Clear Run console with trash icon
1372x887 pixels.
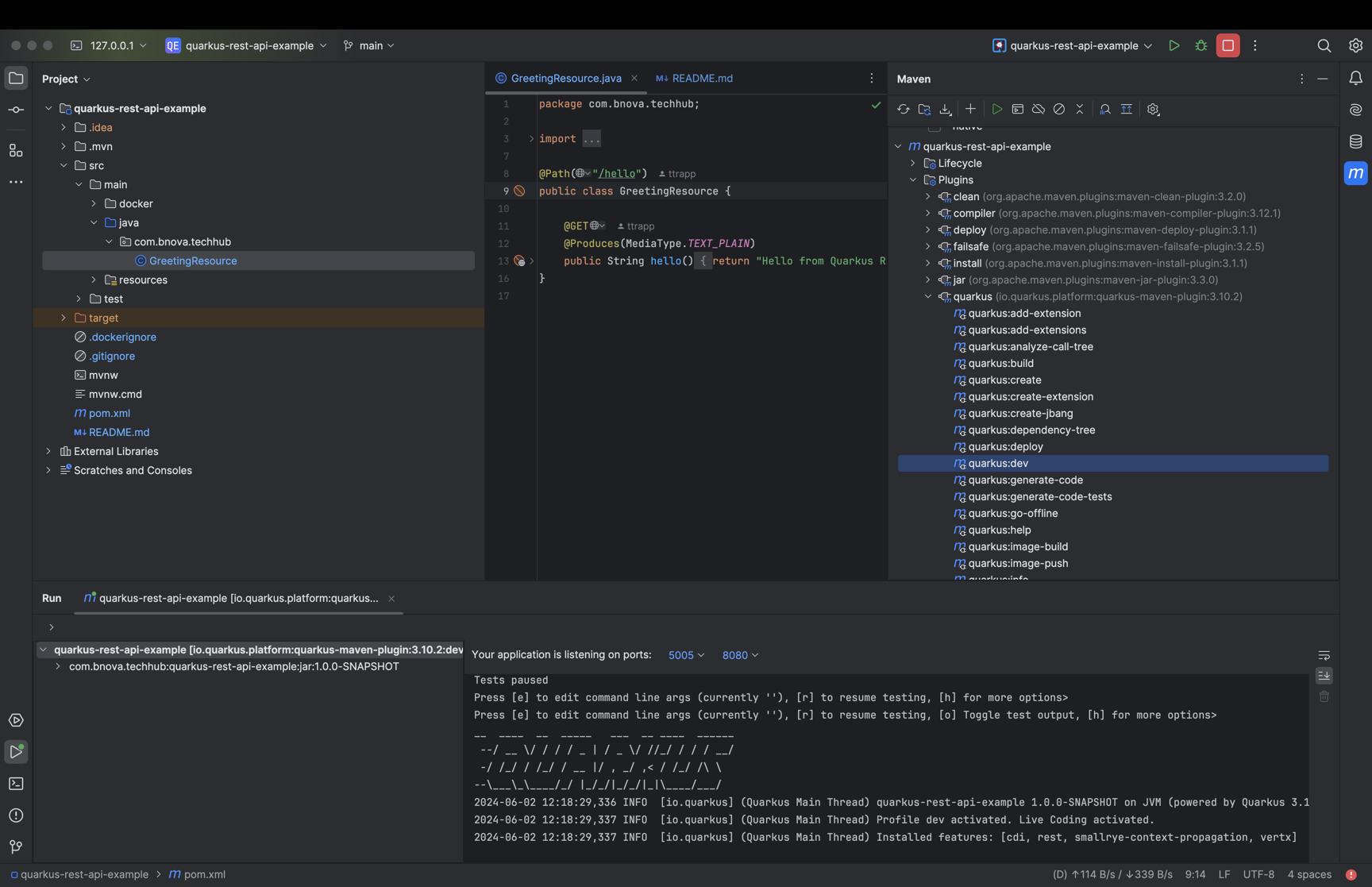pyautogui.click(x=1324, y=696)
